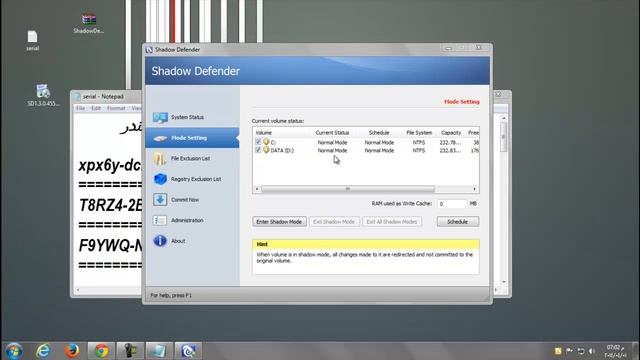640x360 pixels.
Task: Open Registry Exclusion List cube icon
Action: 160,179
